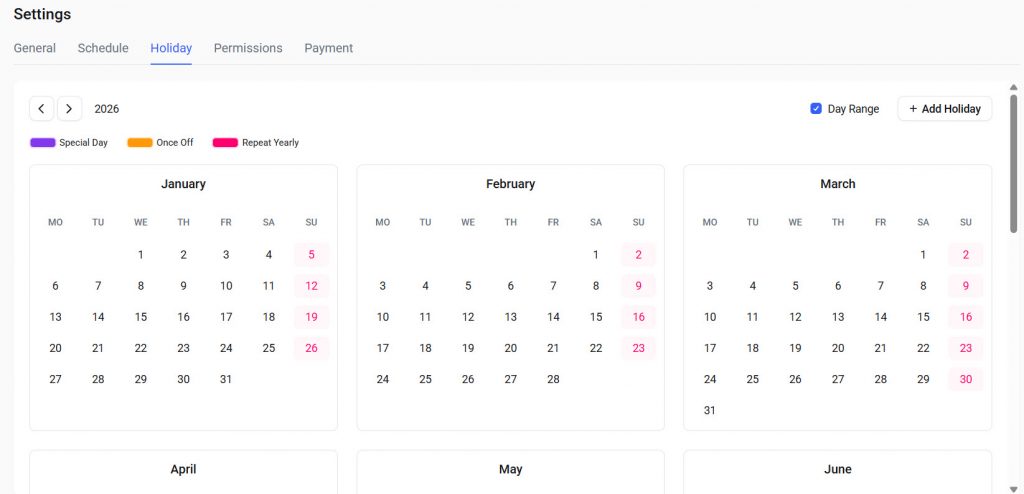Choose March 31 on the calendar
Viewport: 1024px width, 494px height.
[710, 410]
